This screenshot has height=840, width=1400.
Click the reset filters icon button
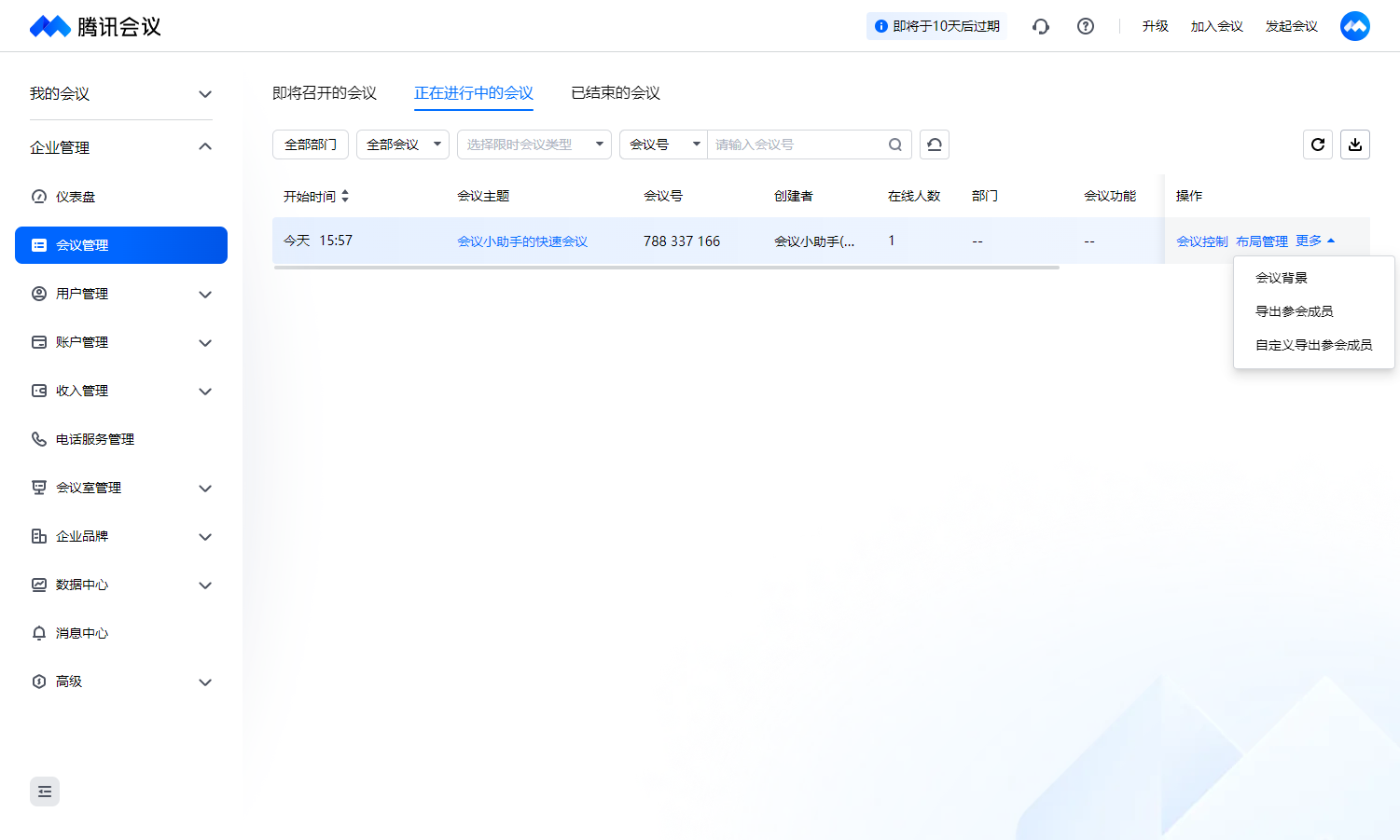(x=935, y=145)
